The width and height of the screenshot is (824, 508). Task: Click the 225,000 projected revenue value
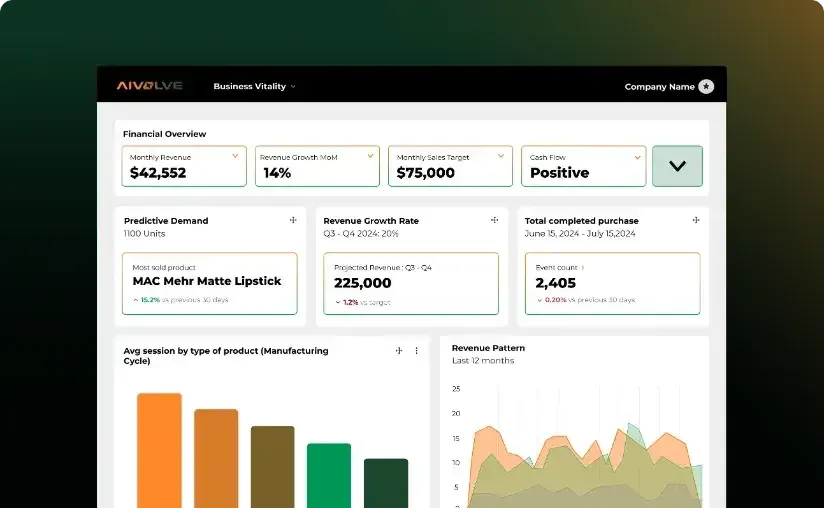point(363,283)
